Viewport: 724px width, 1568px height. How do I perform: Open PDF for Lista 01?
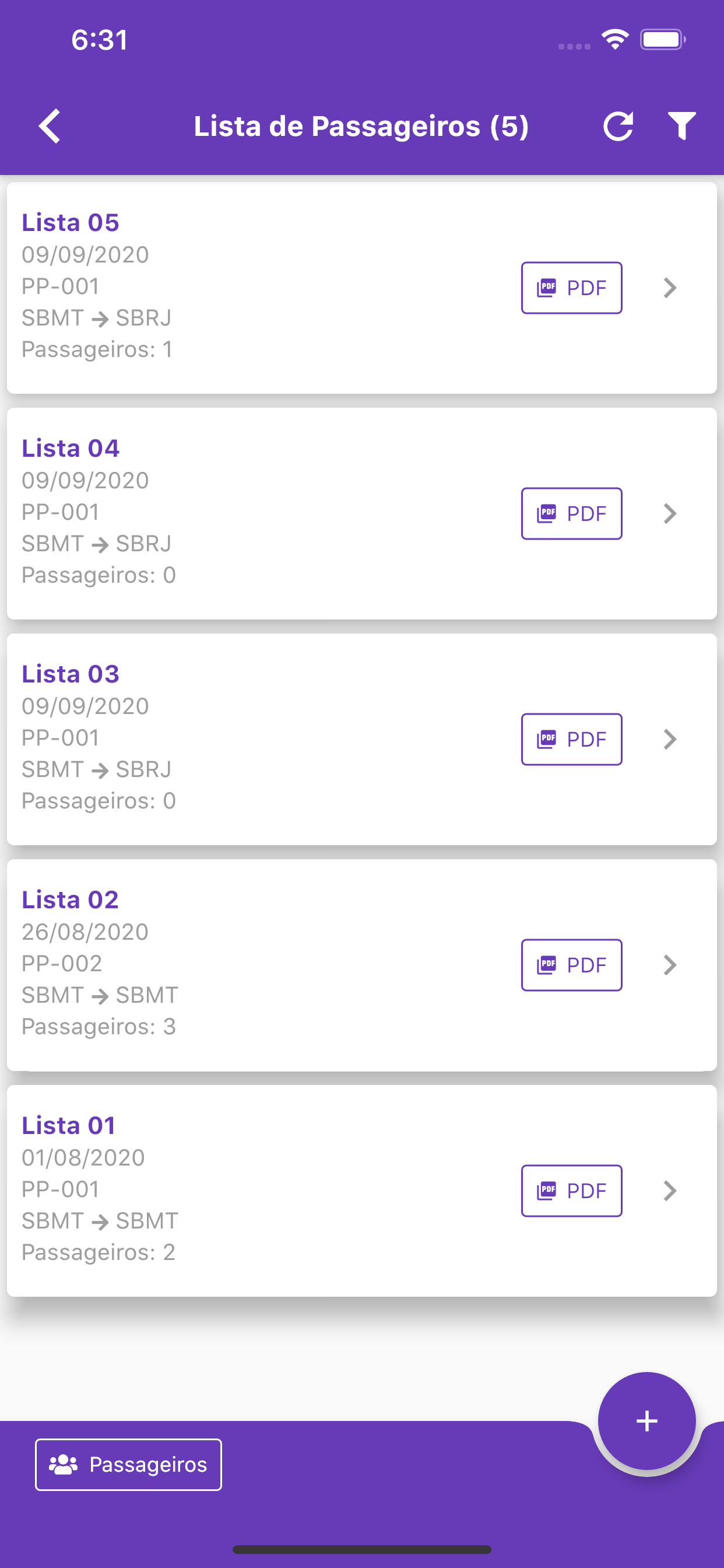point(571,1191)
